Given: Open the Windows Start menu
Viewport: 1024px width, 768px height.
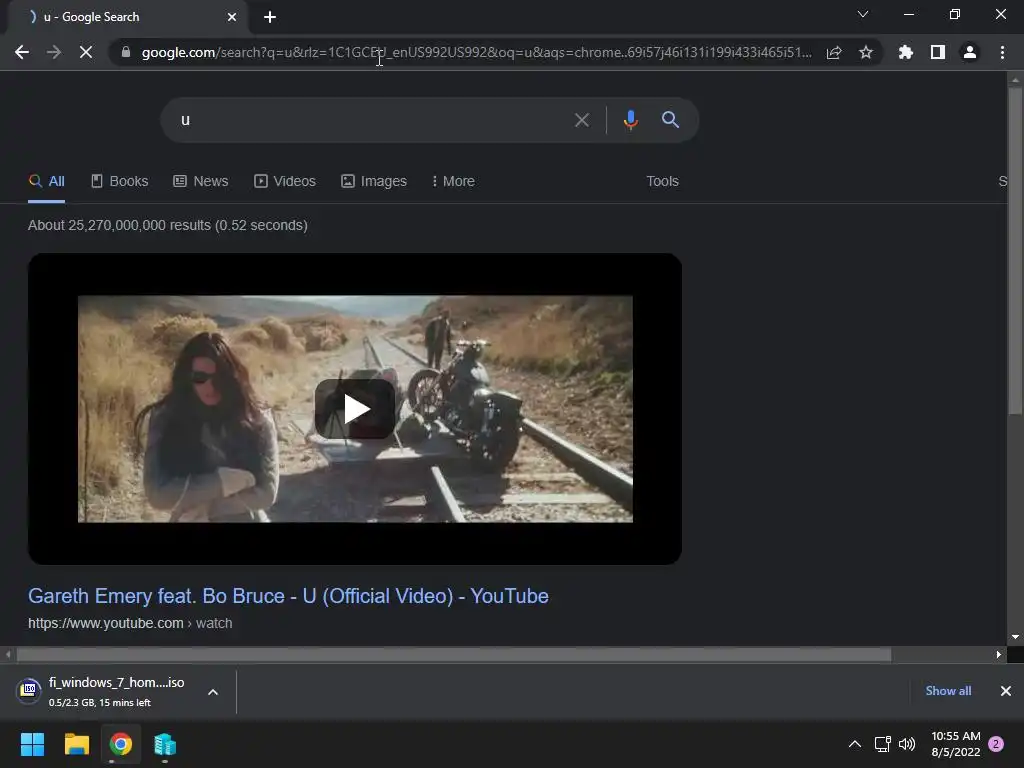Looking at the screenshot, I should (32, 744).
